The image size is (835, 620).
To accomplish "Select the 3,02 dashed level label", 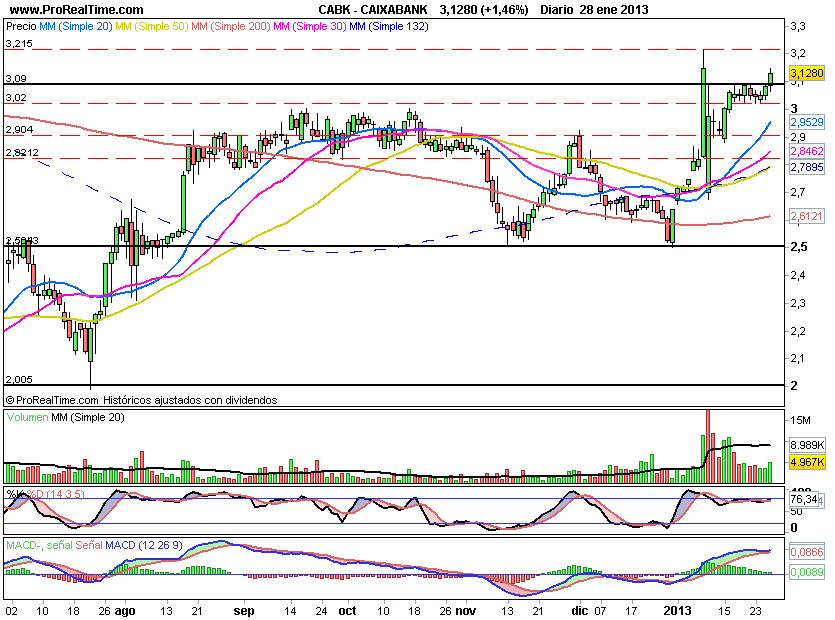I will 15,97.
